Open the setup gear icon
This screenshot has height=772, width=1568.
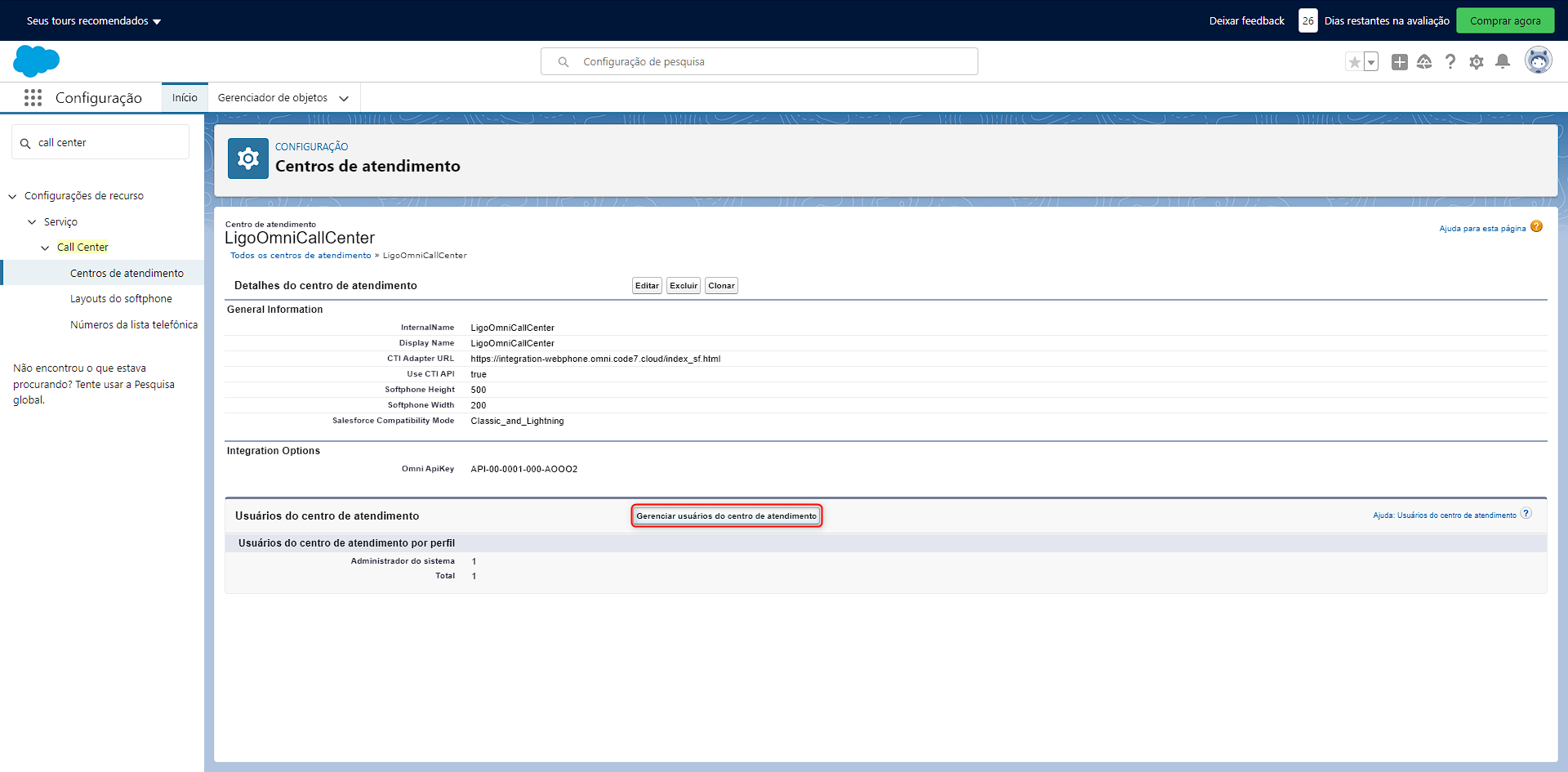coord(1477,62)
